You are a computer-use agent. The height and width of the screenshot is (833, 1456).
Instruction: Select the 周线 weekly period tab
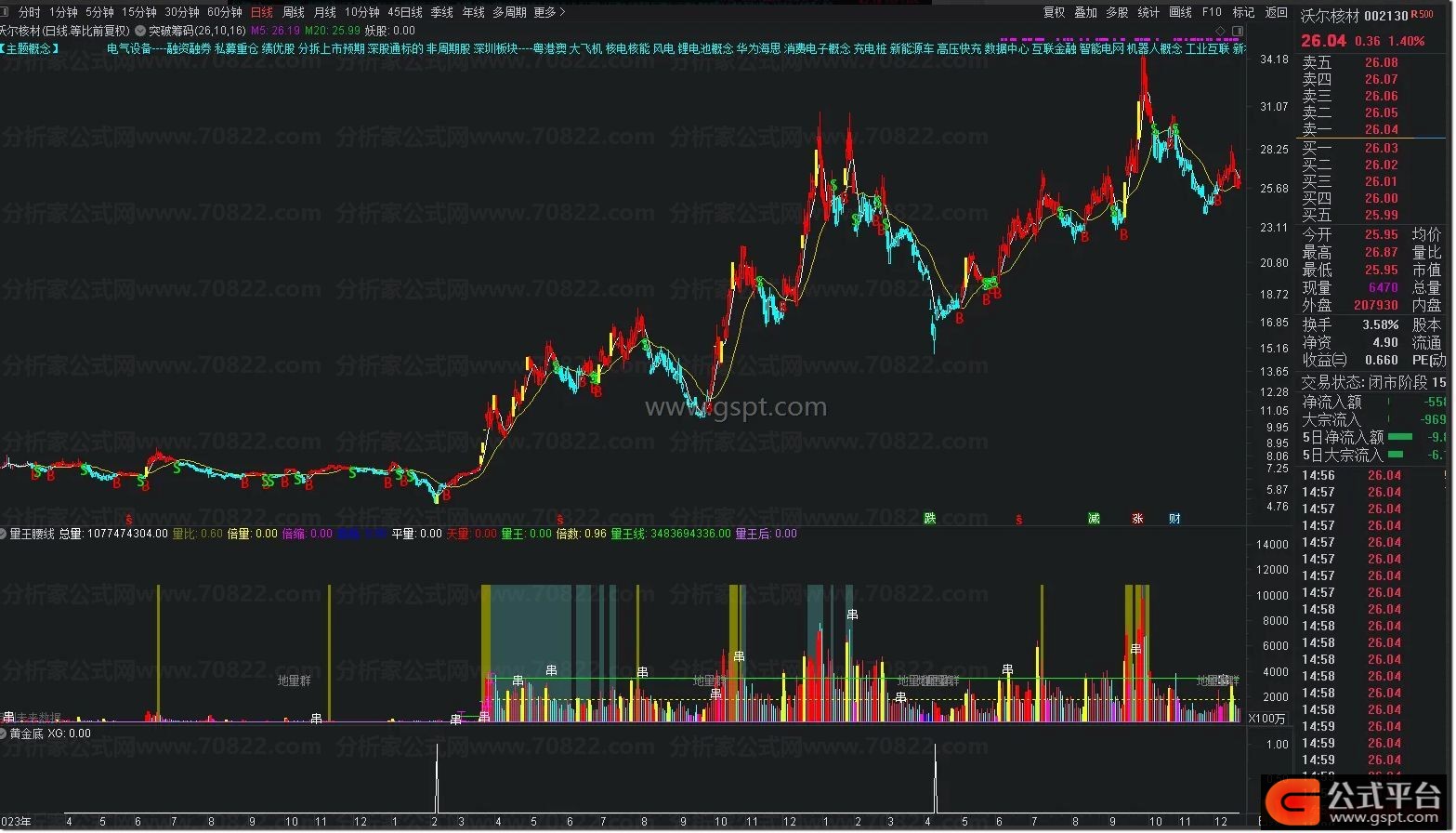point(294,12)
